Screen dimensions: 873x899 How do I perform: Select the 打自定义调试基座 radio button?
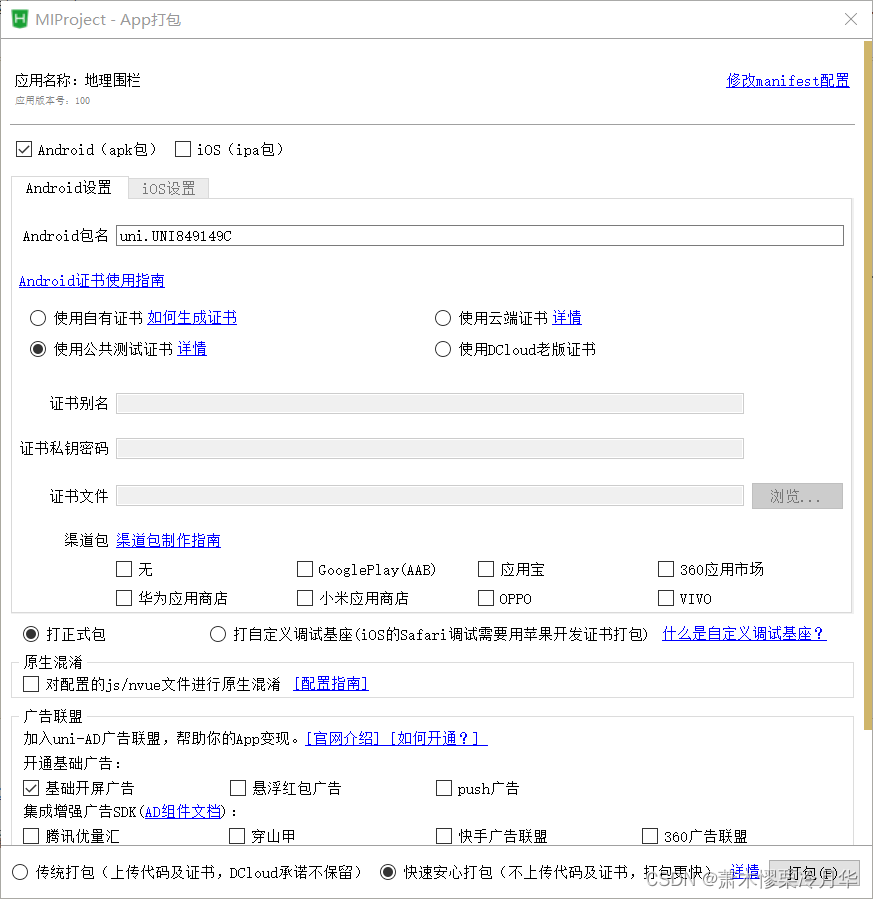[x=218, y=634]
